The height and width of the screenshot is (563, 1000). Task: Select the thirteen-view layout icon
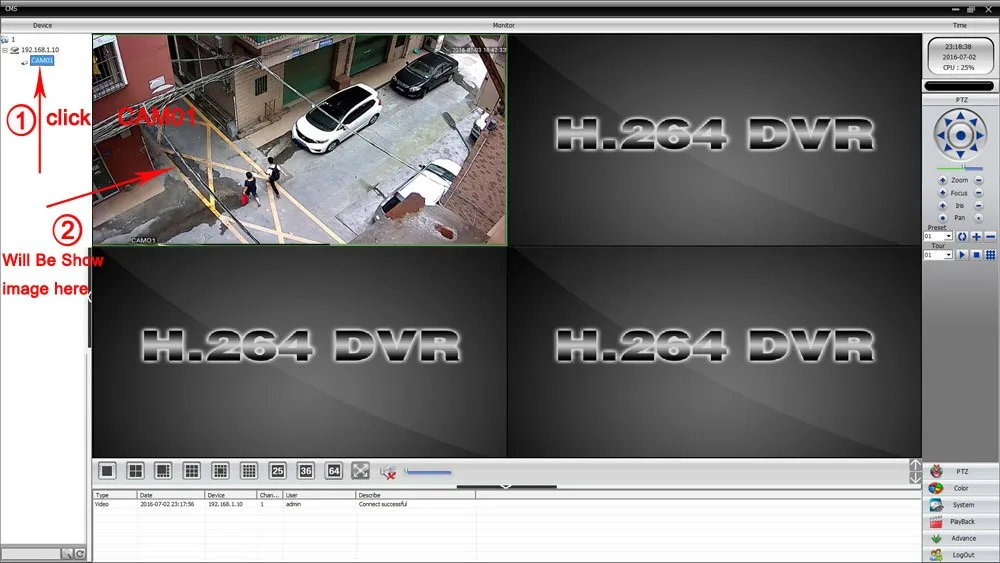point(220,471)
